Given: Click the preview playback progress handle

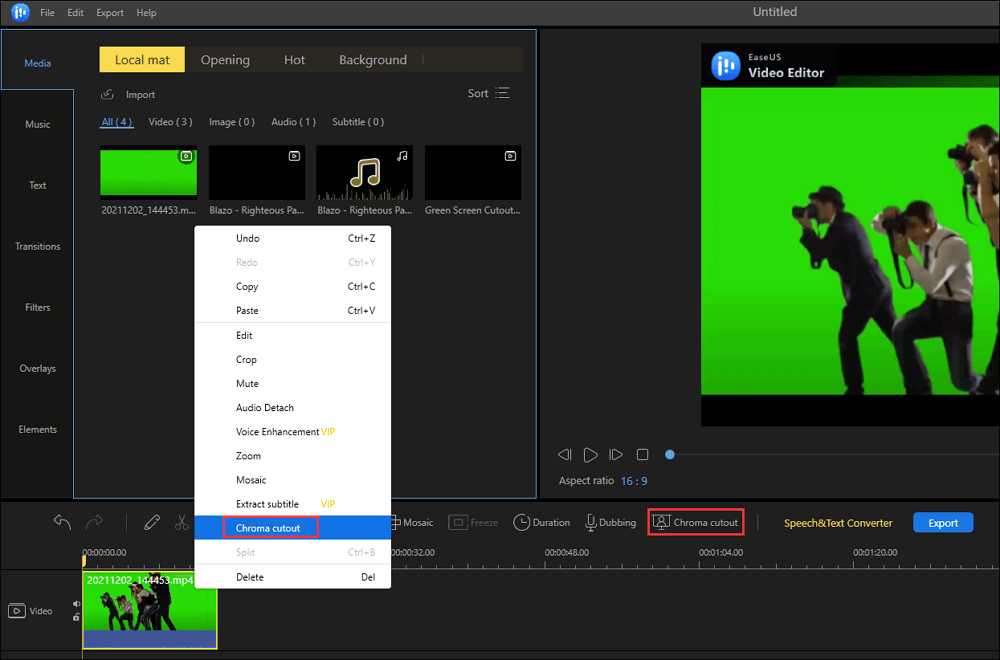Looking at the screenshot, I should 670,455.
